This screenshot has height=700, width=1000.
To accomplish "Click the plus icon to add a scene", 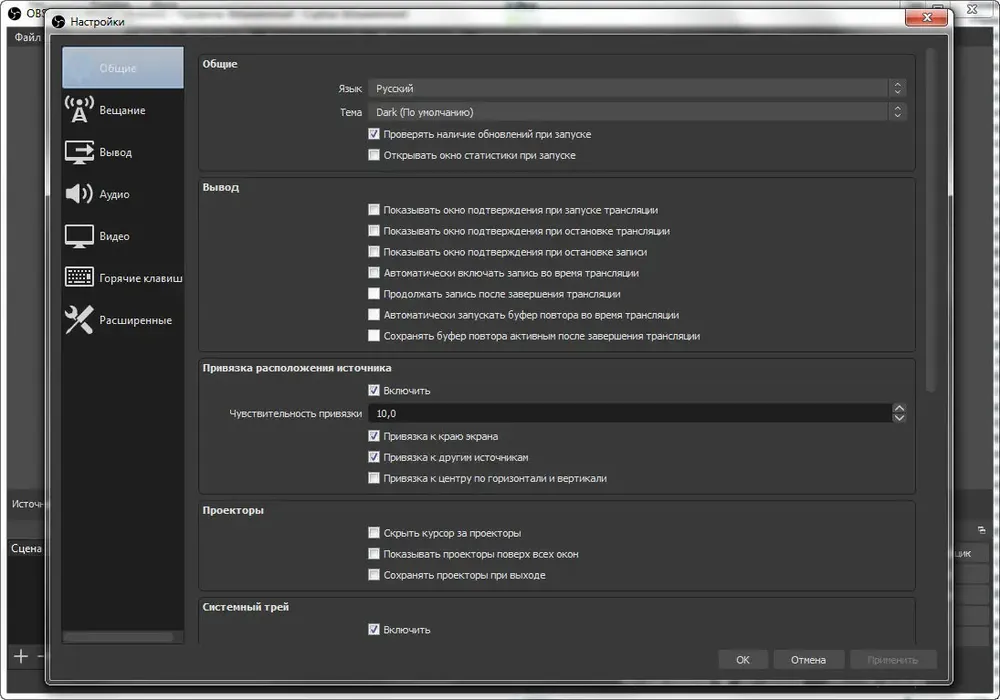I will coord(21,656).
